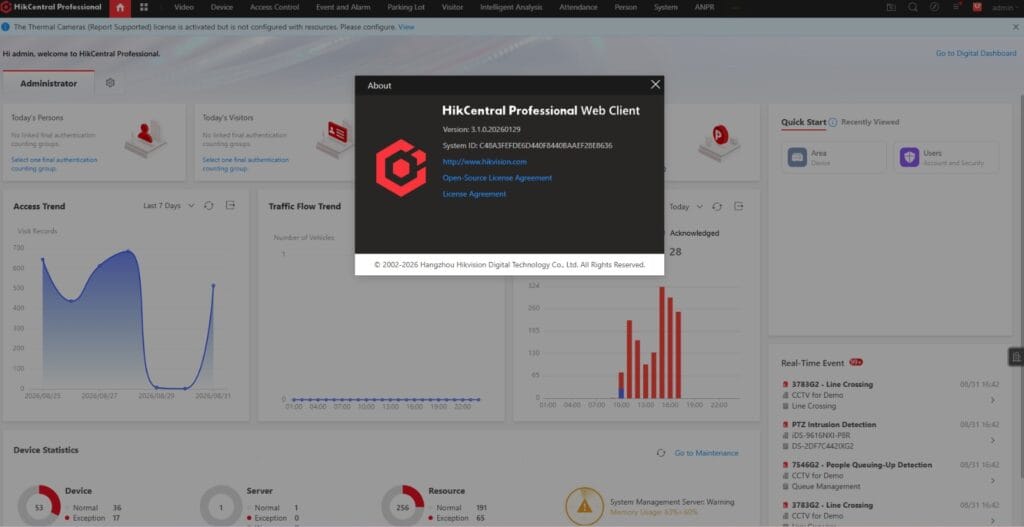Expand the first 3783G2 Line Crossing event
Viewport: 1024px width, 527px height.
pos(993,400)
